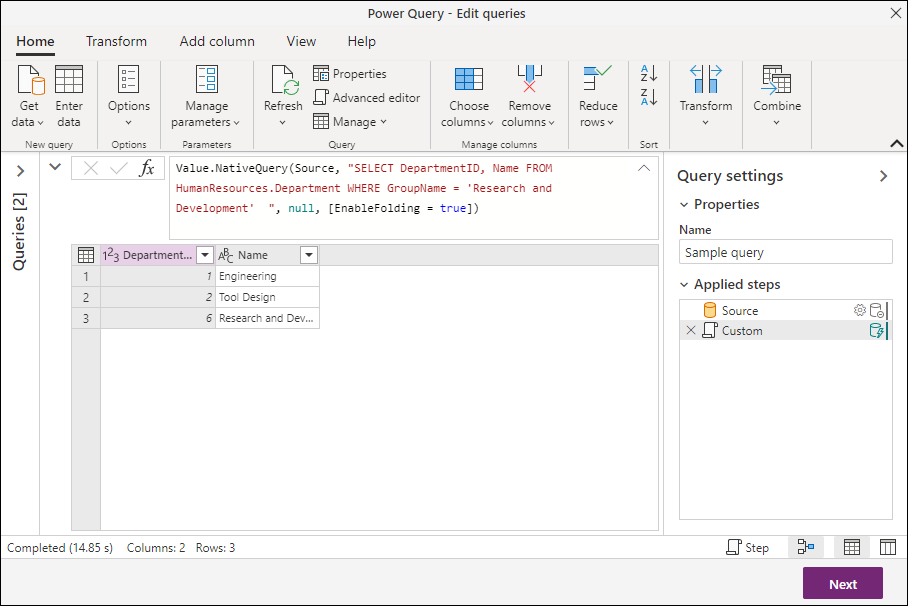Switch to the Add column tab
This screenshot has width=908, height=606.
pos(217,41)
